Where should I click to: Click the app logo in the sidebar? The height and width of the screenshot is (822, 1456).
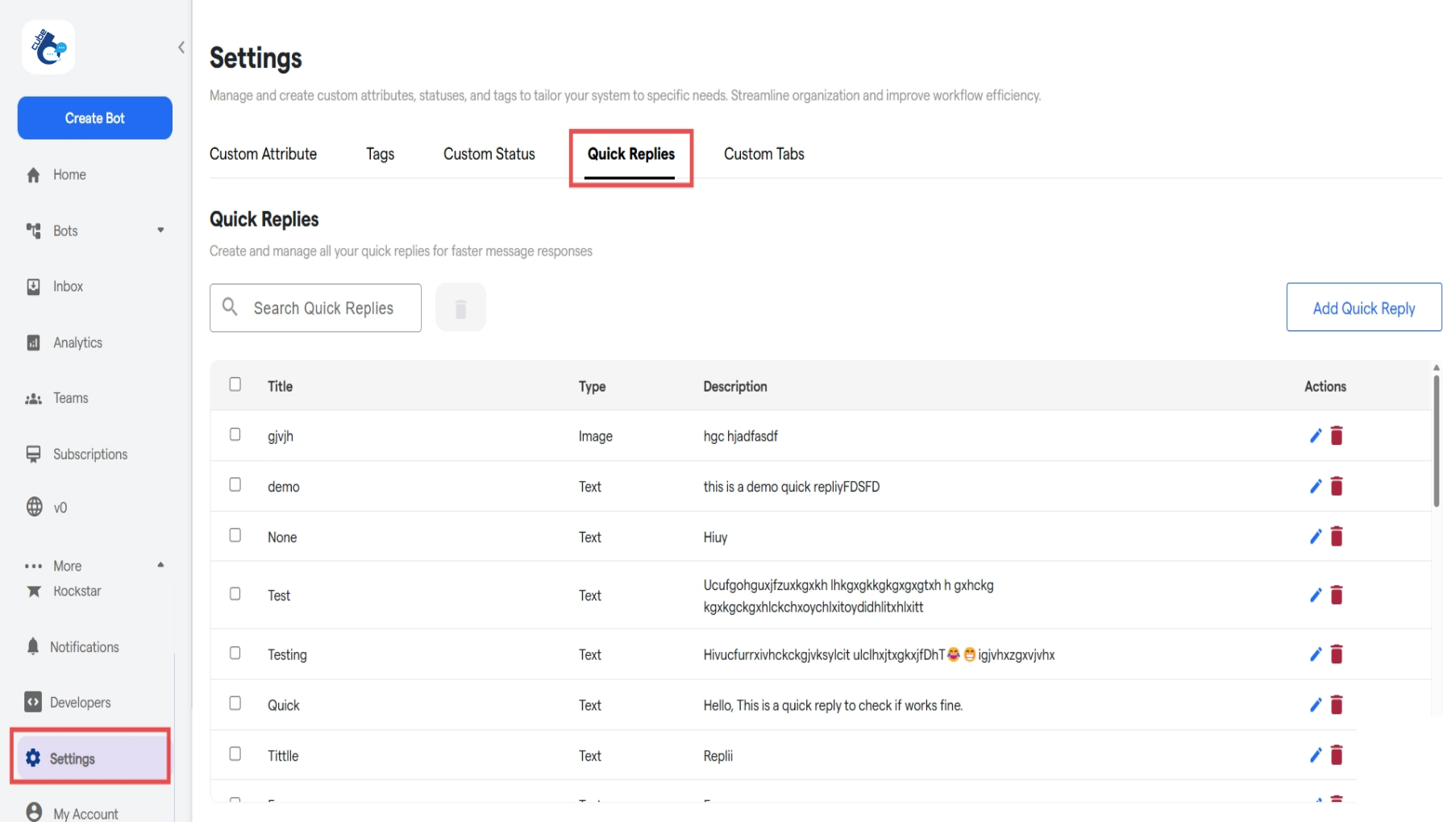point(48,48)
